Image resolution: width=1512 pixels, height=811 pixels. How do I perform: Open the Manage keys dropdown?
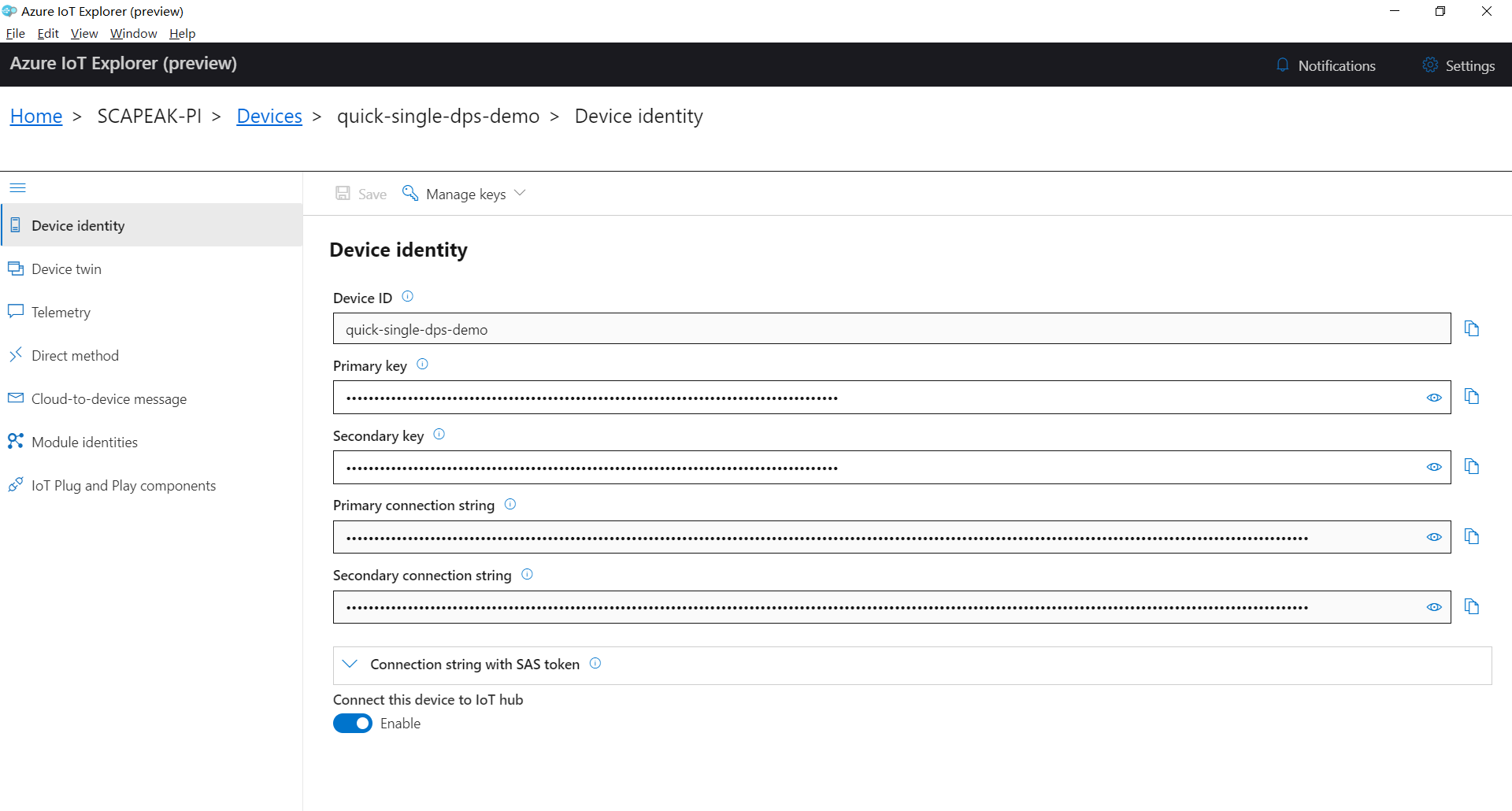click(464, 194)
